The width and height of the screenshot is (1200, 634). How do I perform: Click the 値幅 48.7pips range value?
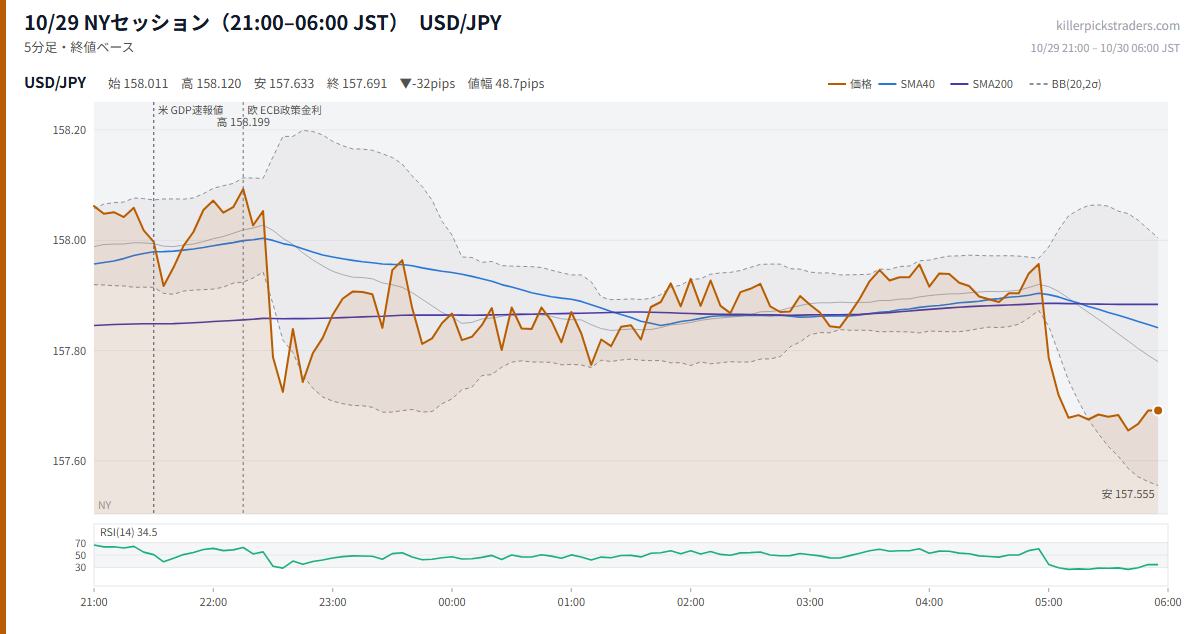click(x=506, y=84)
